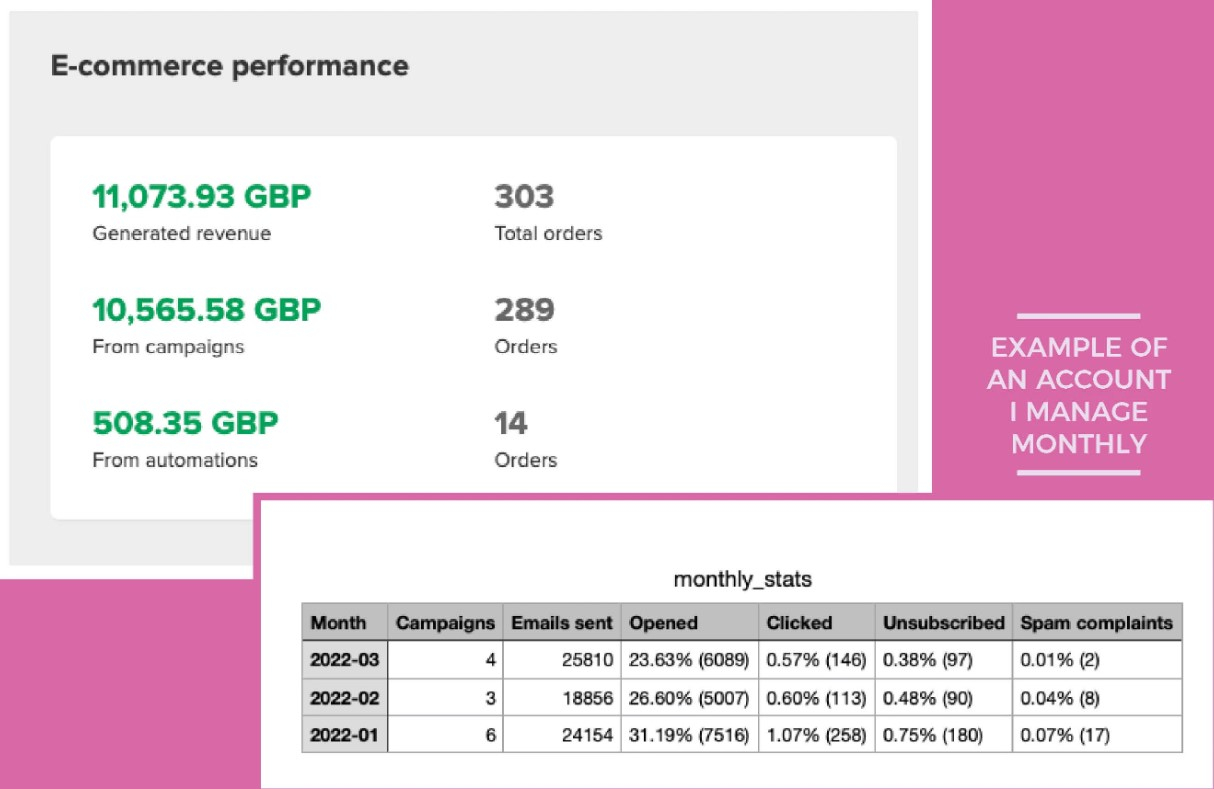The image size is (1214, 789).
Task: Click the Campaigns column header
Action: [x=445, y=622]
